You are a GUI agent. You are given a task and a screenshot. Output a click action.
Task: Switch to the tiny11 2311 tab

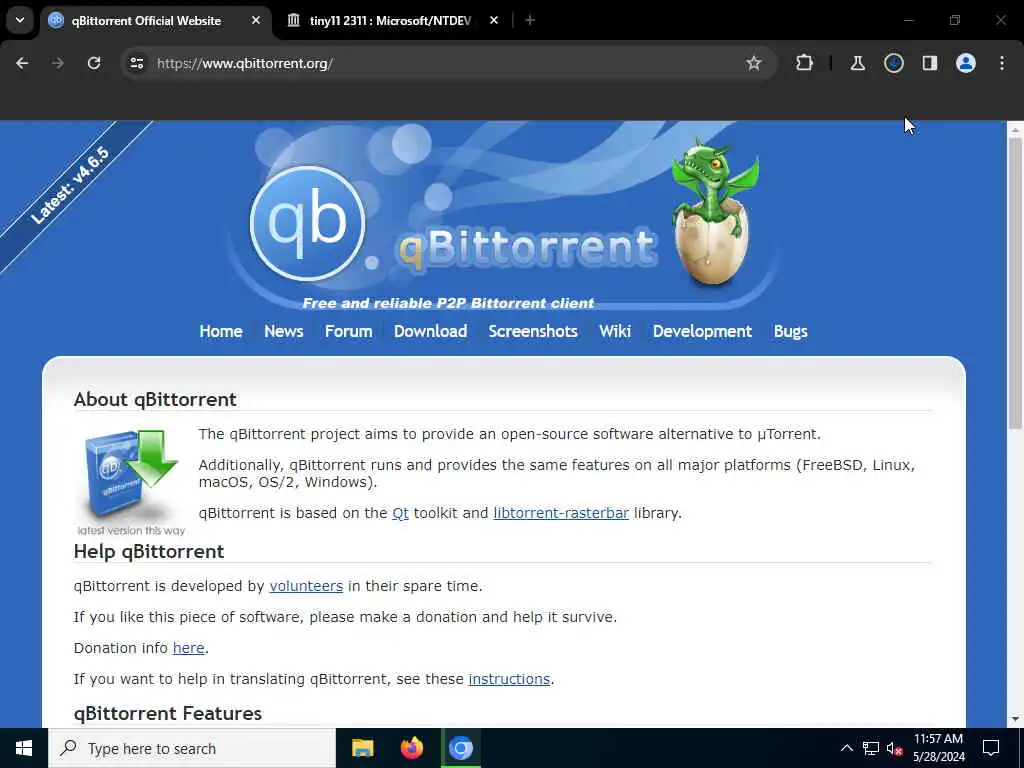pyautogui.click(x=391, y=20)
